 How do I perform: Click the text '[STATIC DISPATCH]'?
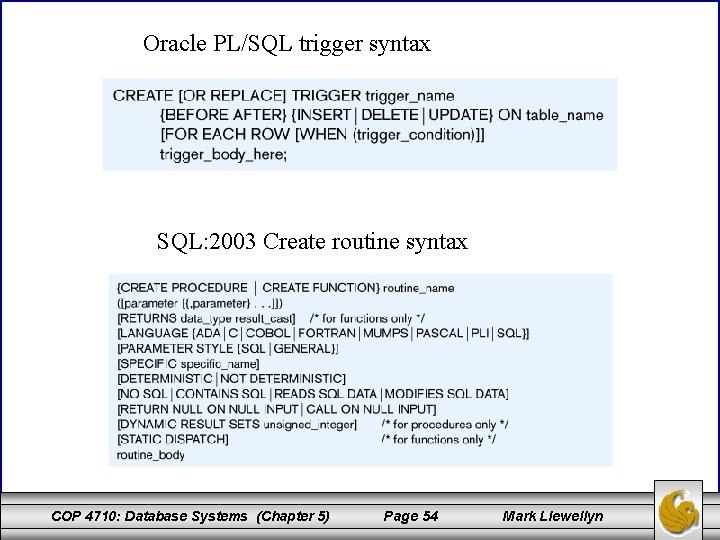coord(173,439)
